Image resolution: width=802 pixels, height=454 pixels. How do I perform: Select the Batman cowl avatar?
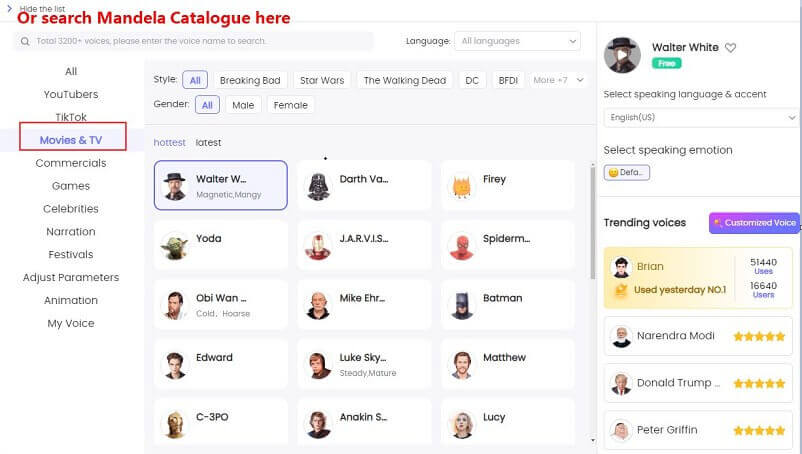(461, 305)
